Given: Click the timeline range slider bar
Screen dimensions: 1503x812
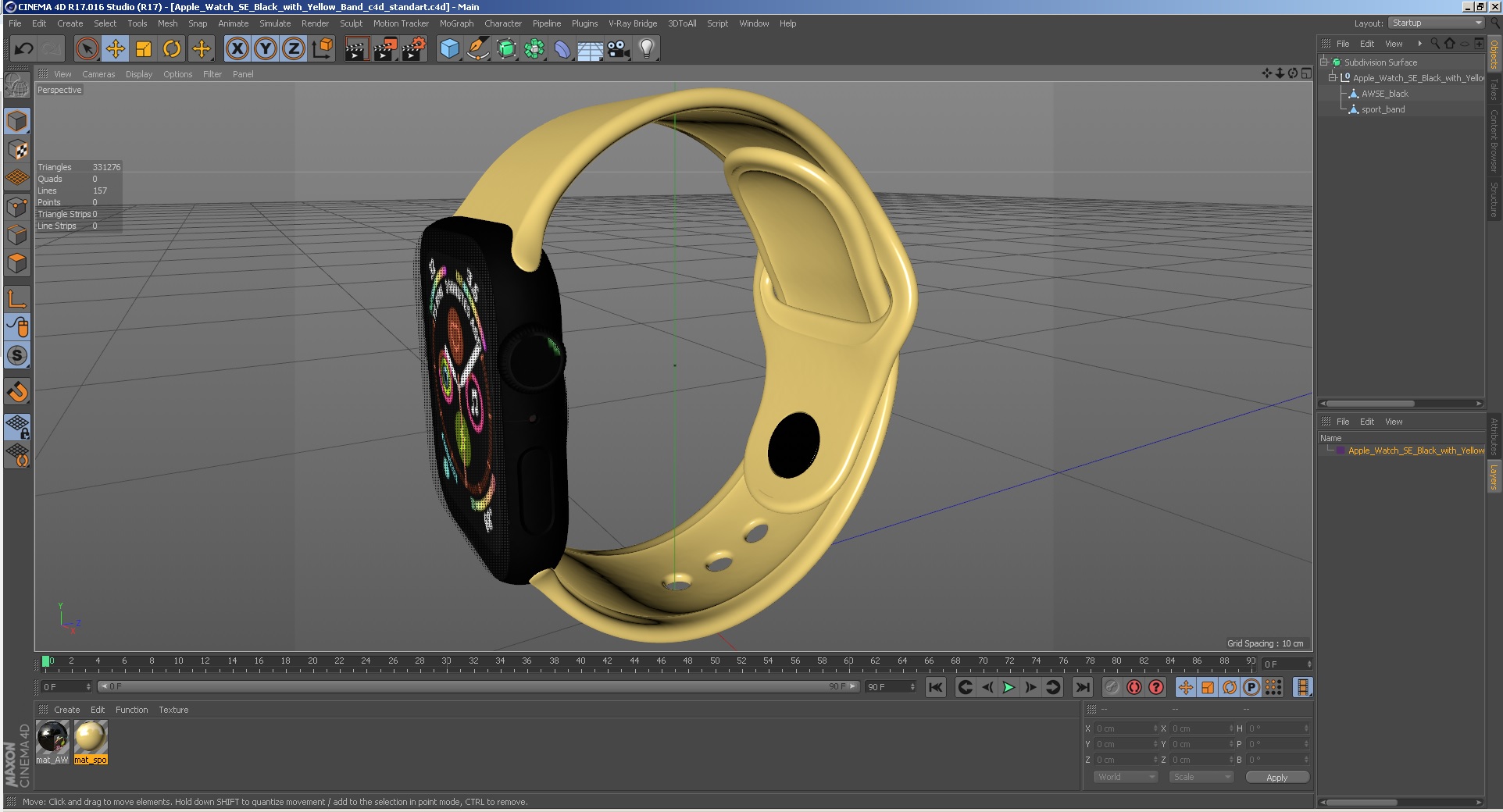Looking at the screenshot, I should click(x=478, y=686).
